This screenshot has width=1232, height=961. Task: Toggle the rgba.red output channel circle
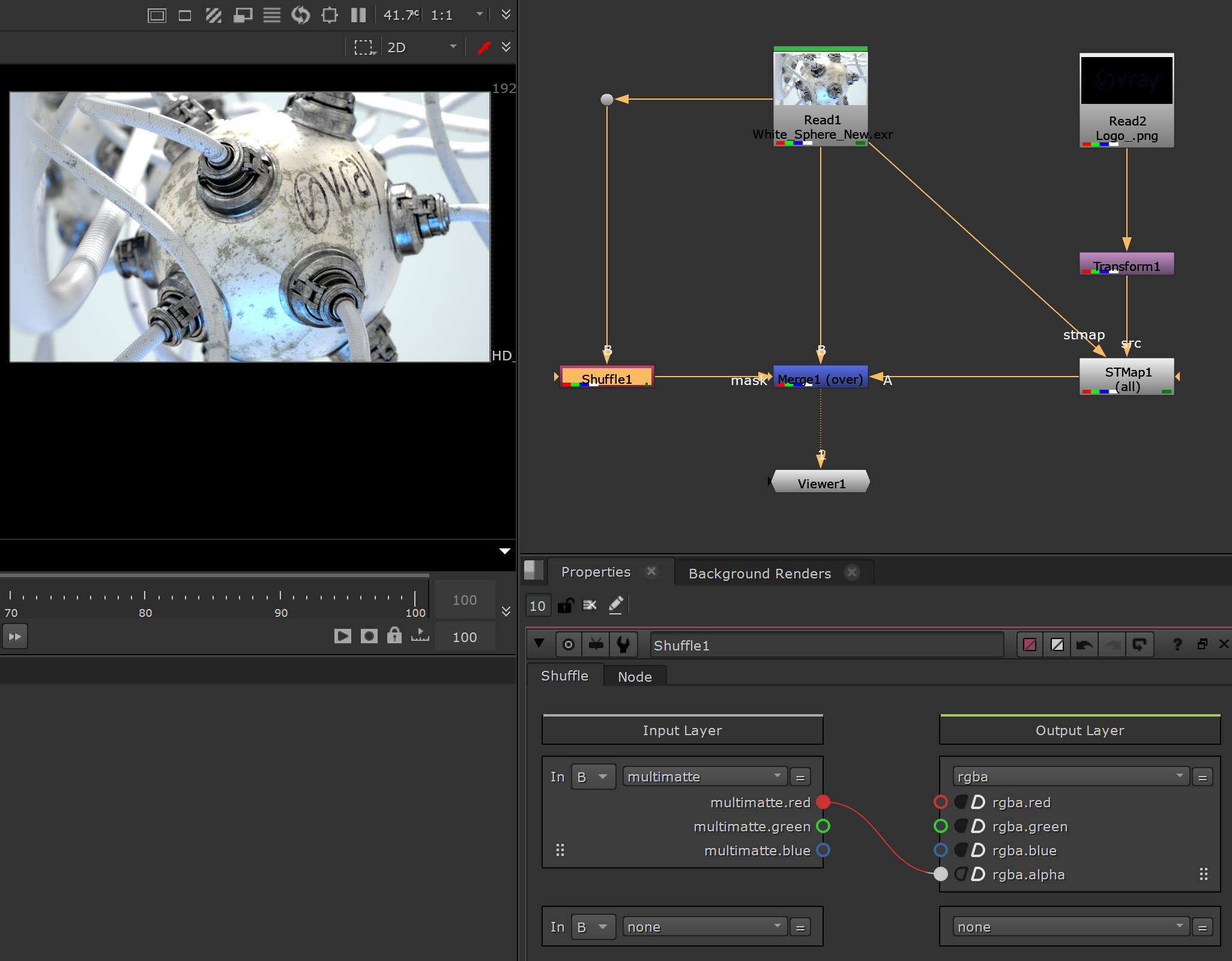pyautogui.click(x=941, y=802)
